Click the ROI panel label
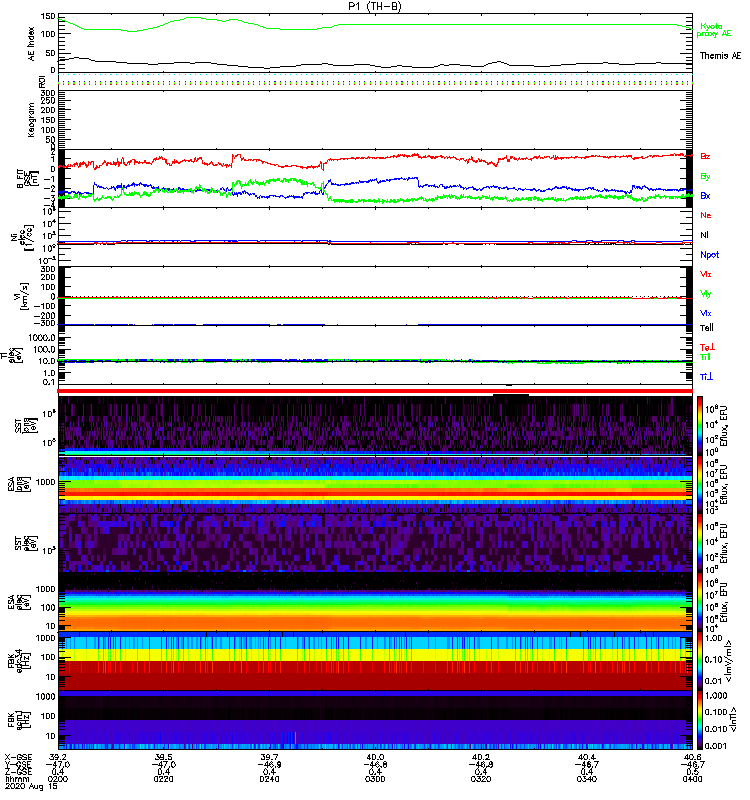 [x=42, y=81]
